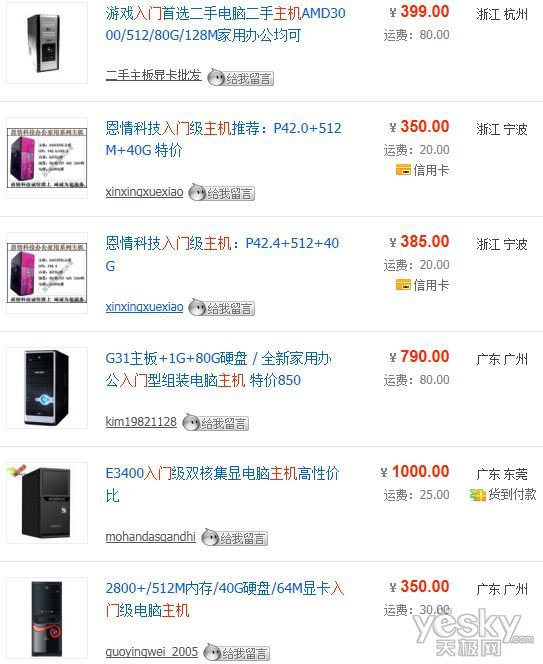
Task: Open the 恩情科技 P42.0+512M+40G 特价 listing
Action: click(x=223, y=139)
